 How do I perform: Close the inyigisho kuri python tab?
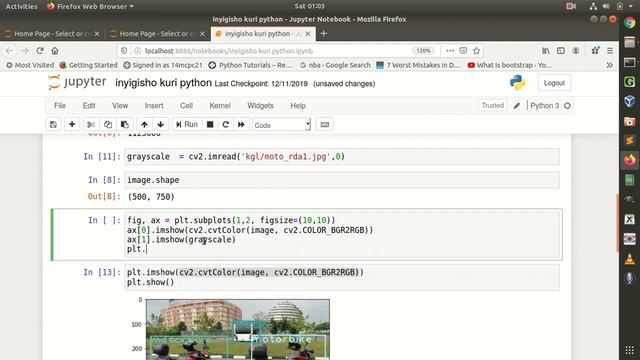(308, 34)
